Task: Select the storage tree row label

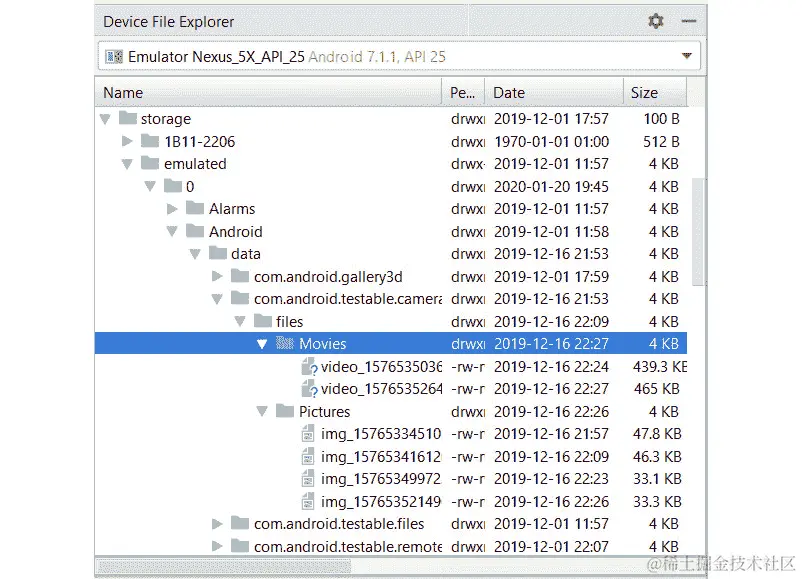Action: [166, 119]
